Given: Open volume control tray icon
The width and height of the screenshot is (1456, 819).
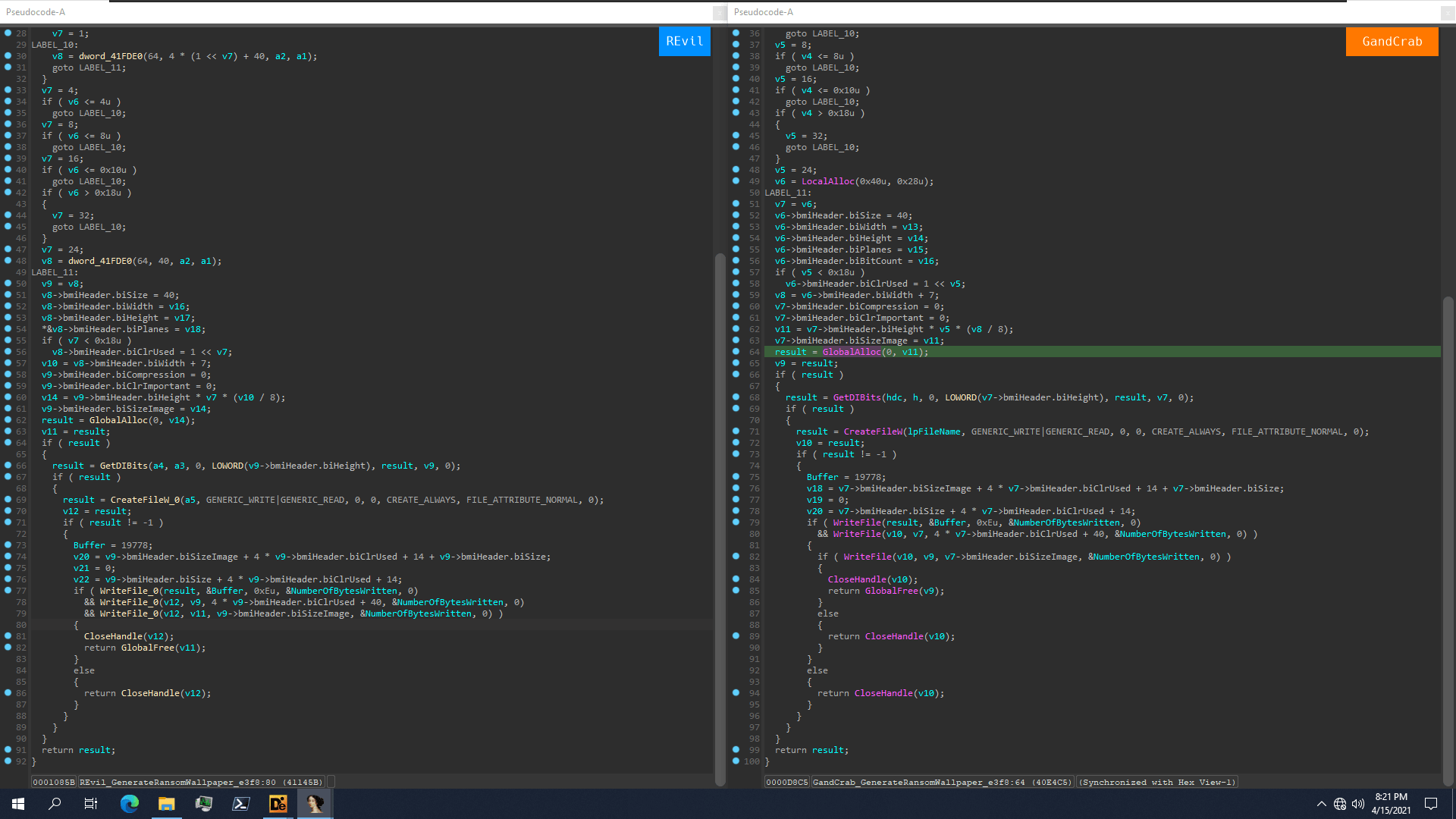Looking at the screenshot, I should pyautogui.click(x=1358, y=804).
